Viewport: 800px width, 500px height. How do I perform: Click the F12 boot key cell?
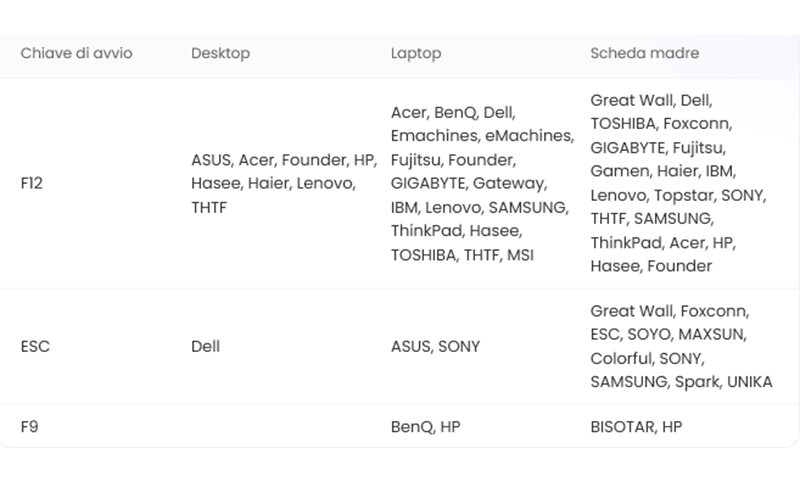(x=32, y=183)
